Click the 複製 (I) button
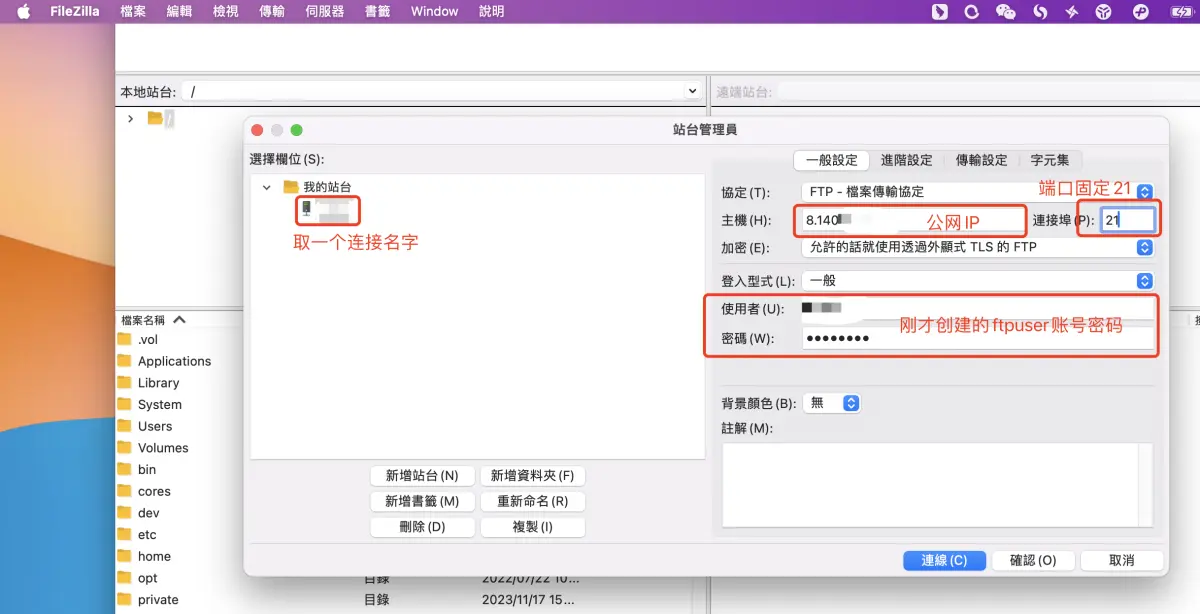This screenshot has height=614, width=1200. pos(532,526)
